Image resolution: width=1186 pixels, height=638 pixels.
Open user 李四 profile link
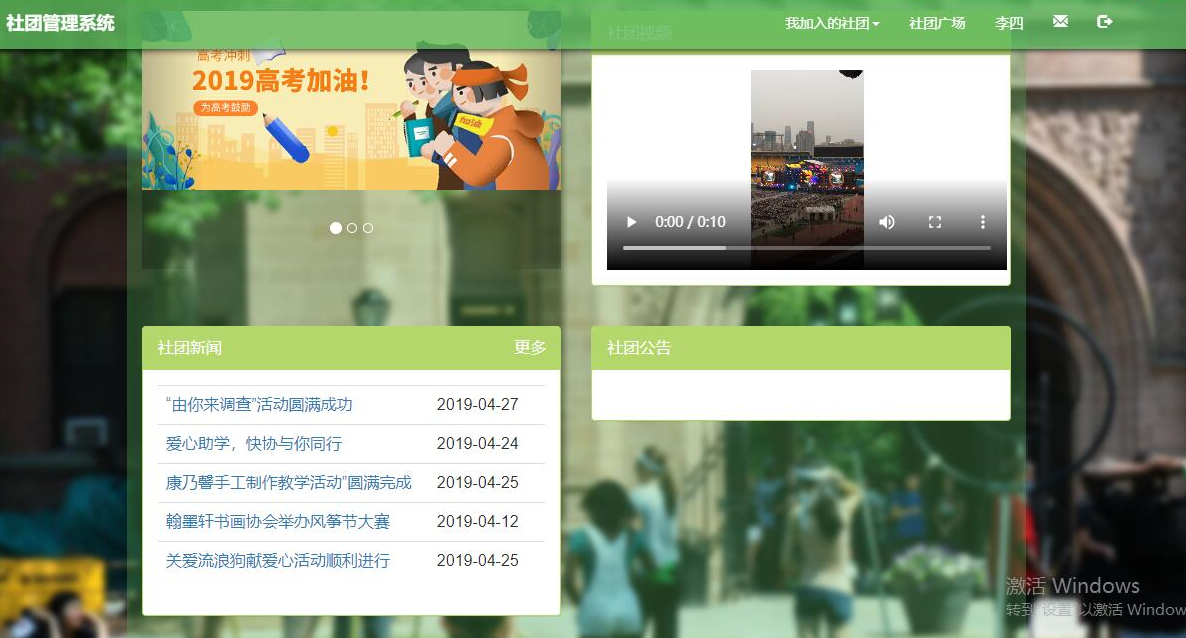click(1009, 23)
